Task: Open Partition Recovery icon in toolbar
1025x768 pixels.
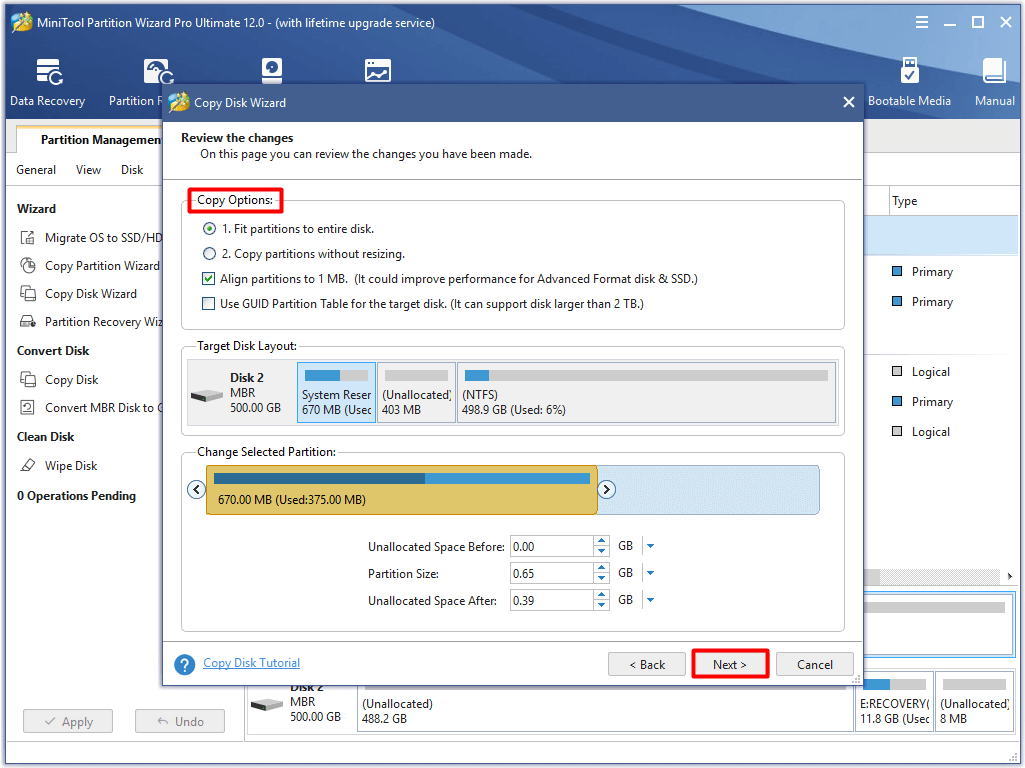Action: [158, 71]
